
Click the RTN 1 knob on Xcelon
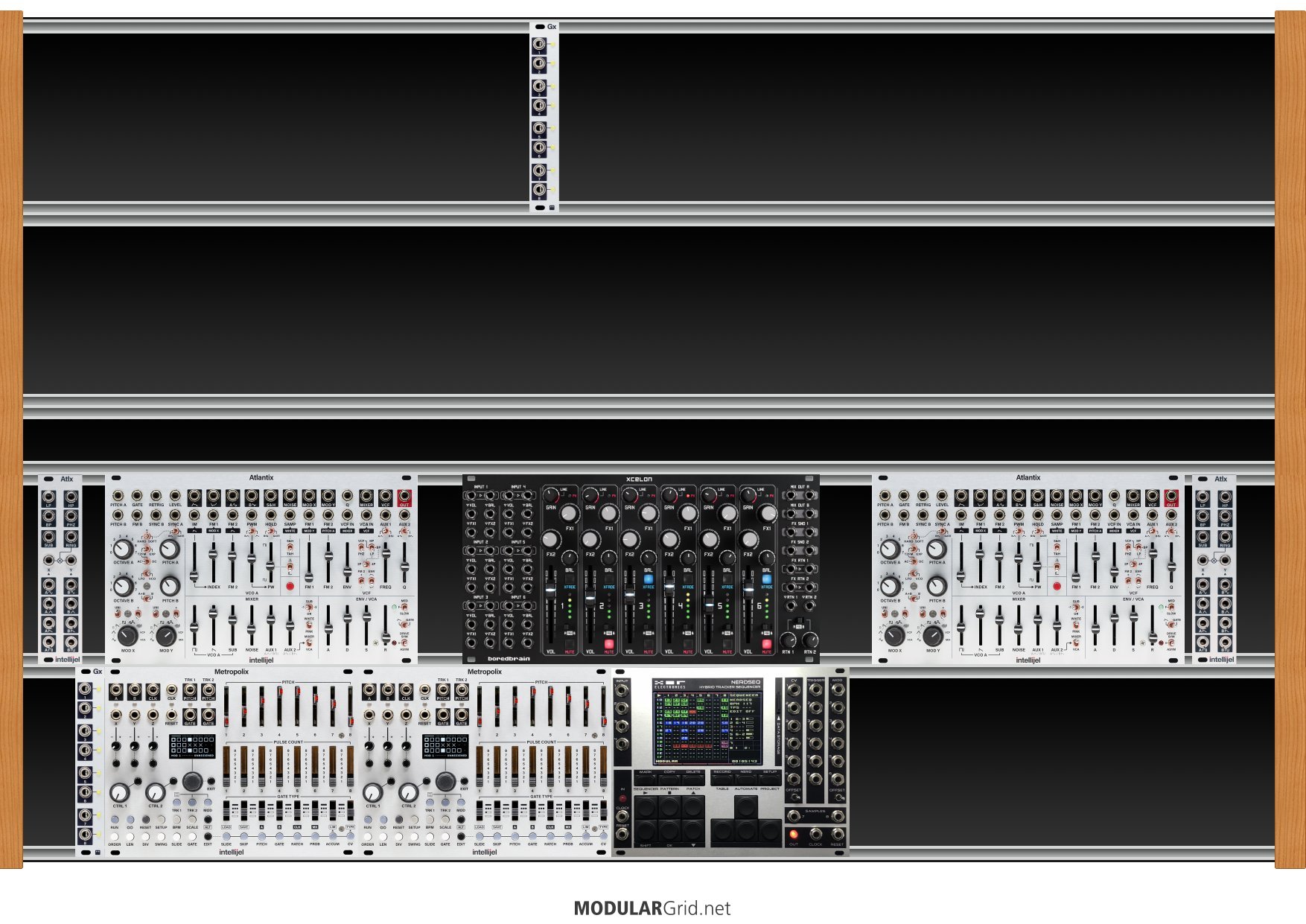point(788,640)
